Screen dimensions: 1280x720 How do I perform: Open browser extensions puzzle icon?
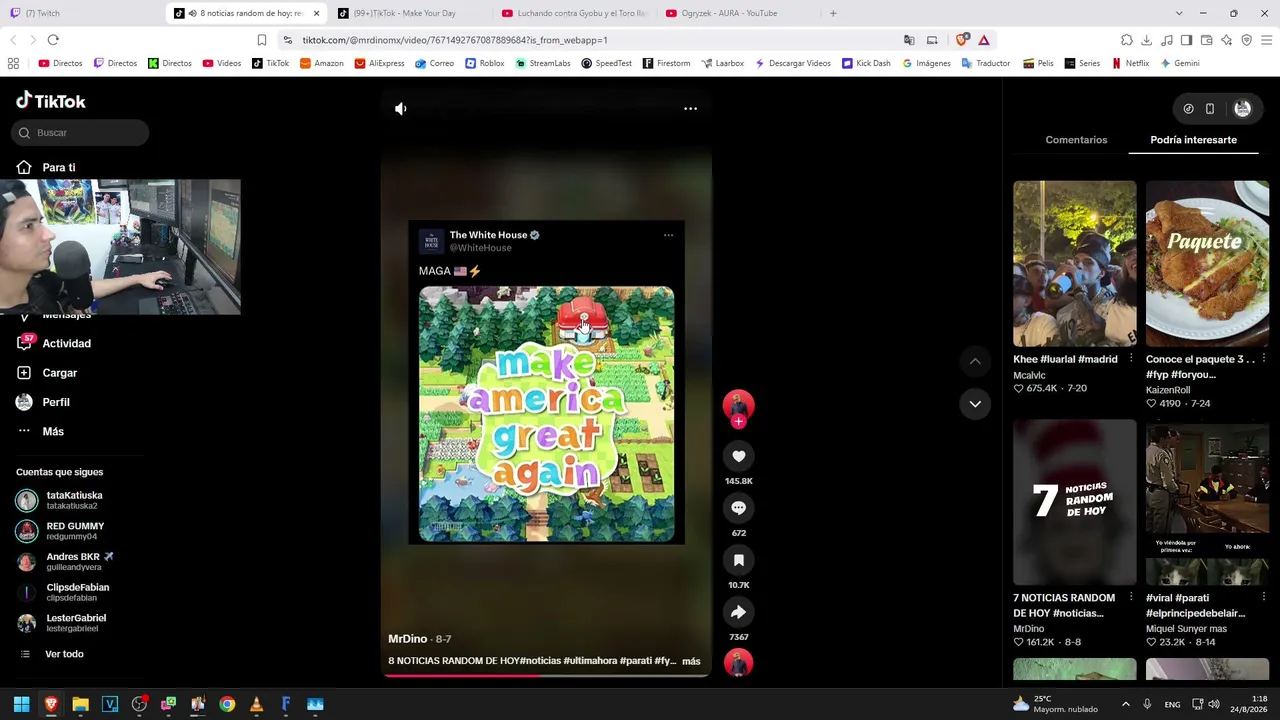(1126, 40)
